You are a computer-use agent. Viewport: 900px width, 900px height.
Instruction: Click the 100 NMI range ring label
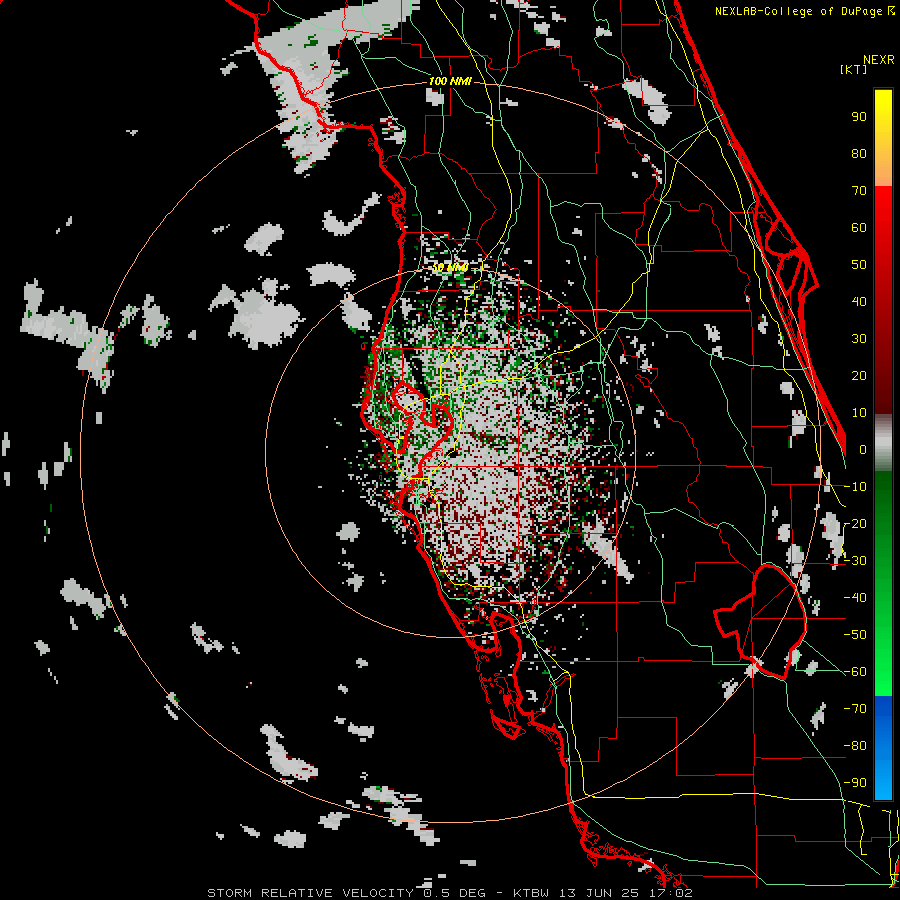pyautogui.click(x=449, y=81)
